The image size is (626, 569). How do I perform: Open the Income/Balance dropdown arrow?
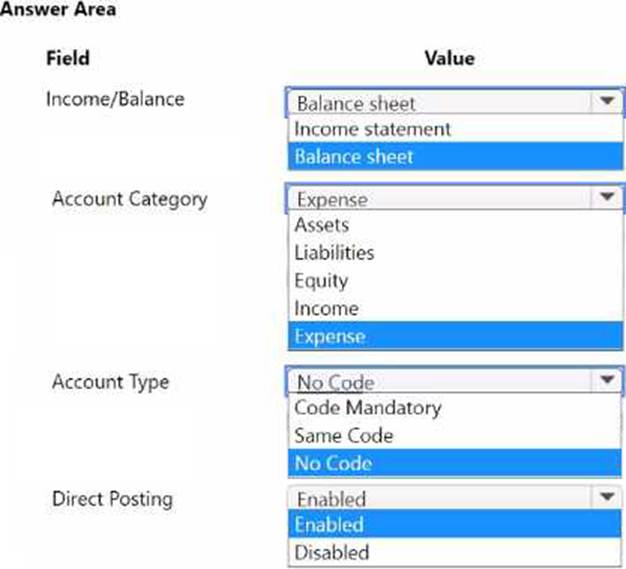click(604, 102)
